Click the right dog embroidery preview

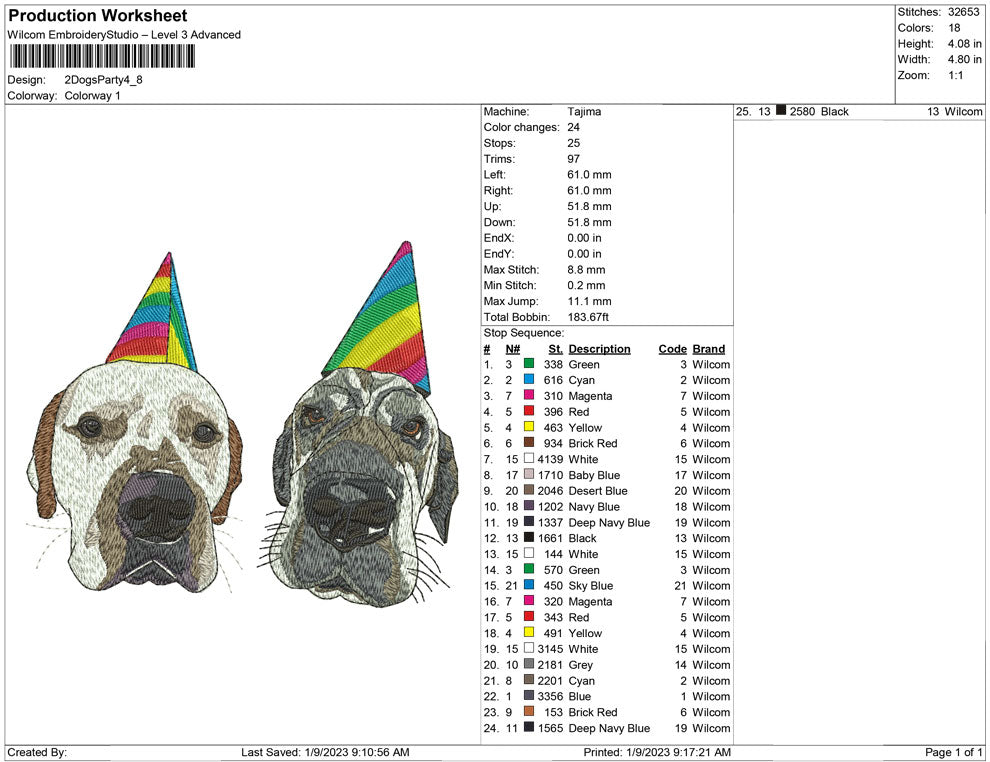point(359,424)
